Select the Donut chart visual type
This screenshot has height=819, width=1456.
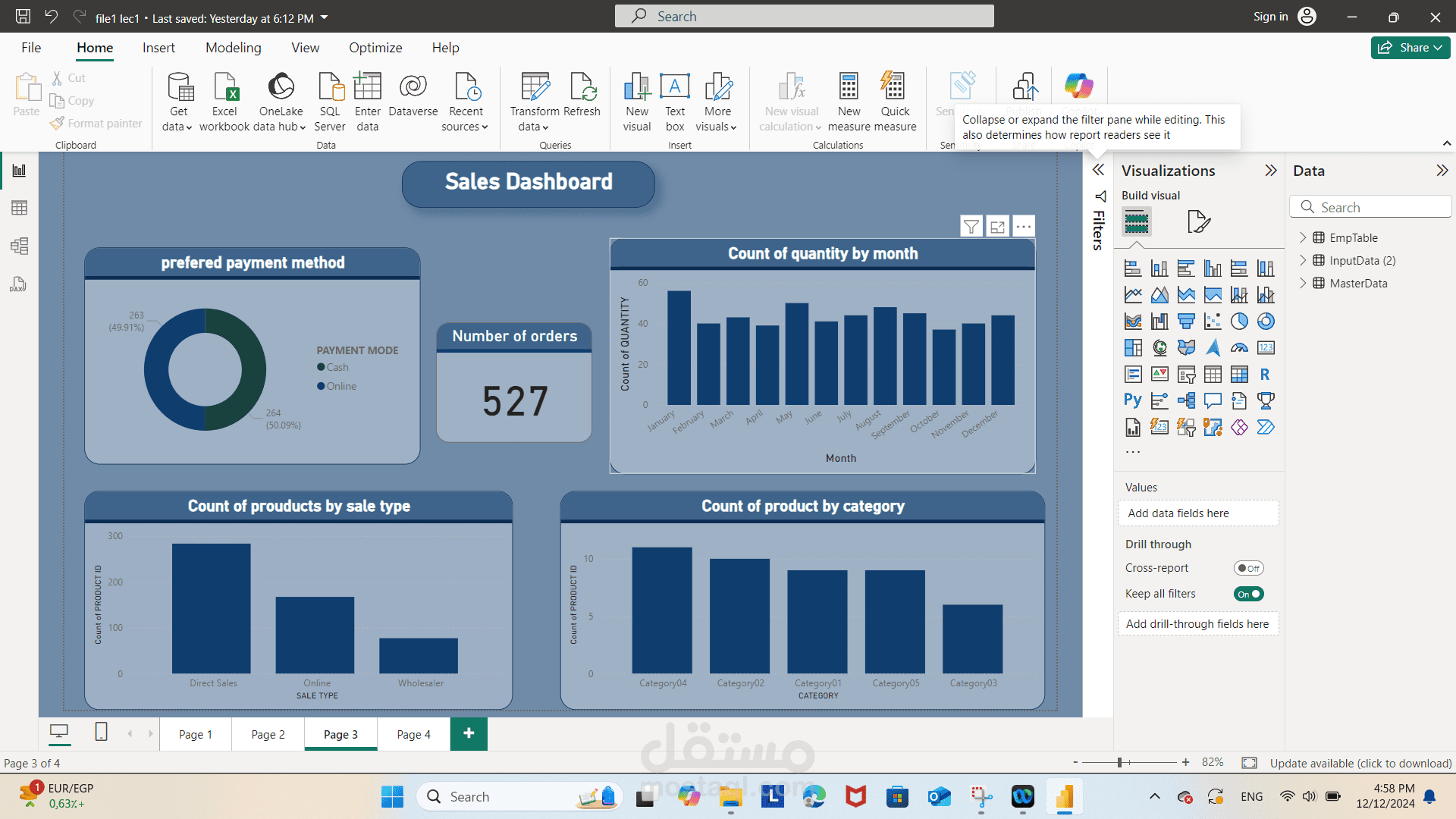click(1266, 322)
